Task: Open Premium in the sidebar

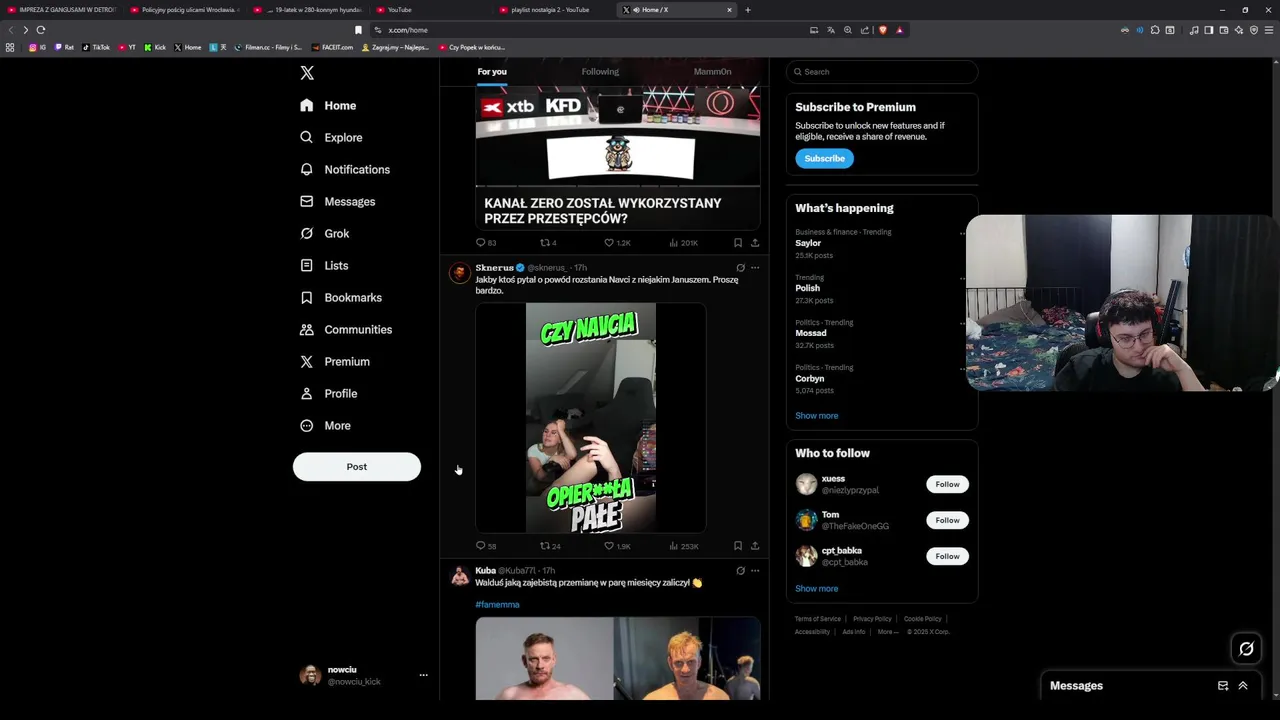Action: [x=334, y=361]
